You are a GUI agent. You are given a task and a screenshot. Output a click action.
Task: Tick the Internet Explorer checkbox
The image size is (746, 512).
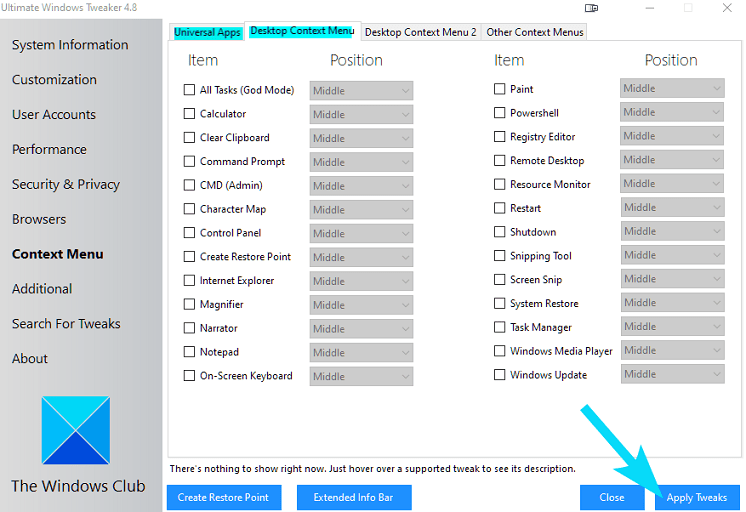tap(189, 280)
